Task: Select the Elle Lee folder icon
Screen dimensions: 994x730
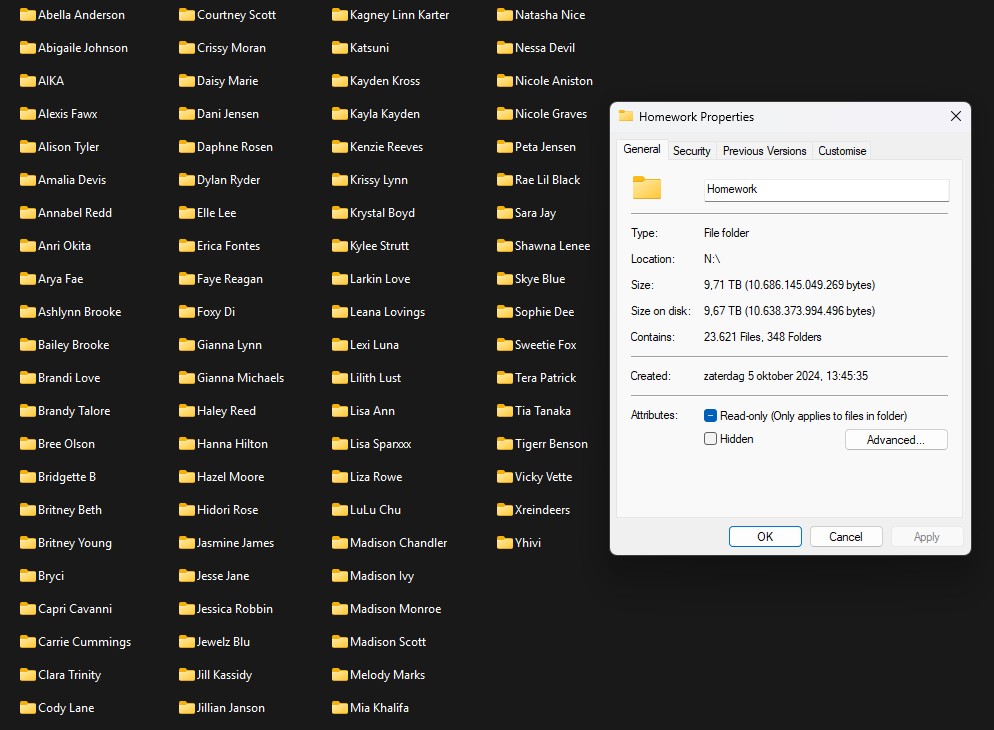Action: (x=186, y=212)
